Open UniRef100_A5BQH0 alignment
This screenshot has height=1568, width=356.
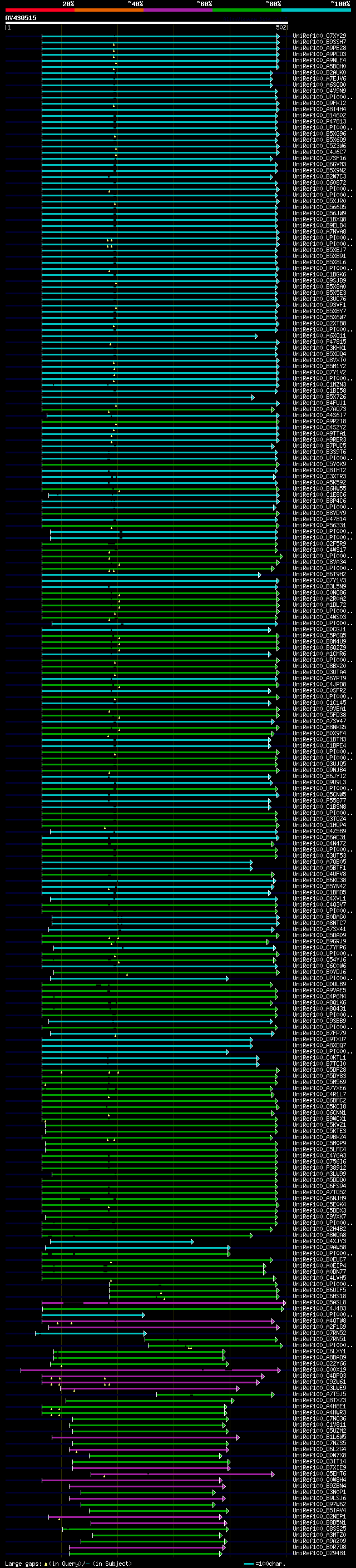click(x=319, y=66)
